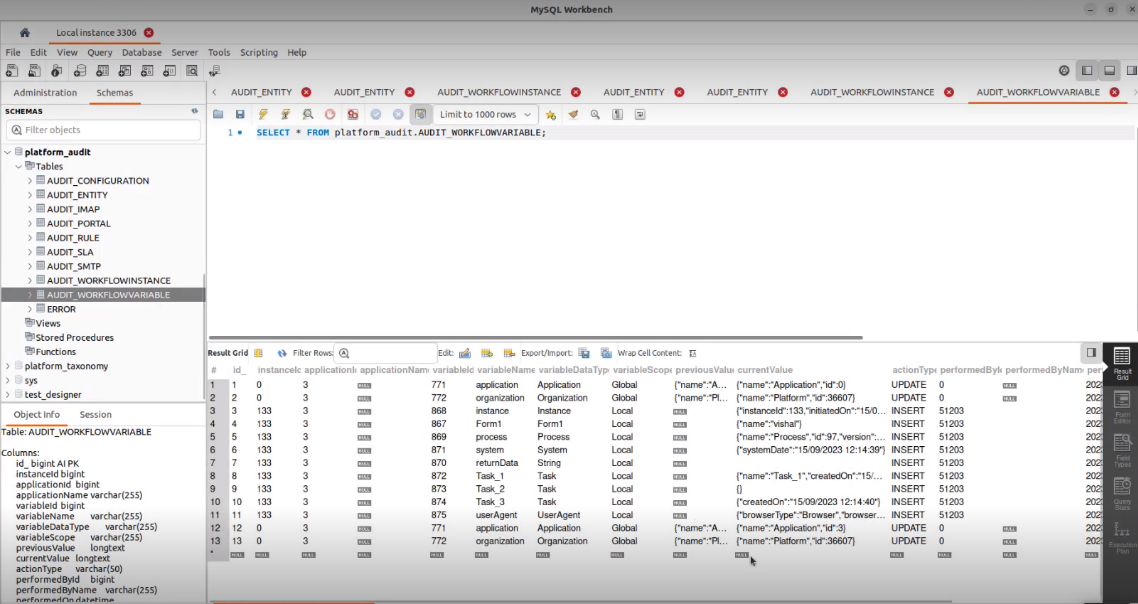
Task: Open find panel magnifier icon in editor toolbar
Action: tap(595, 115)
